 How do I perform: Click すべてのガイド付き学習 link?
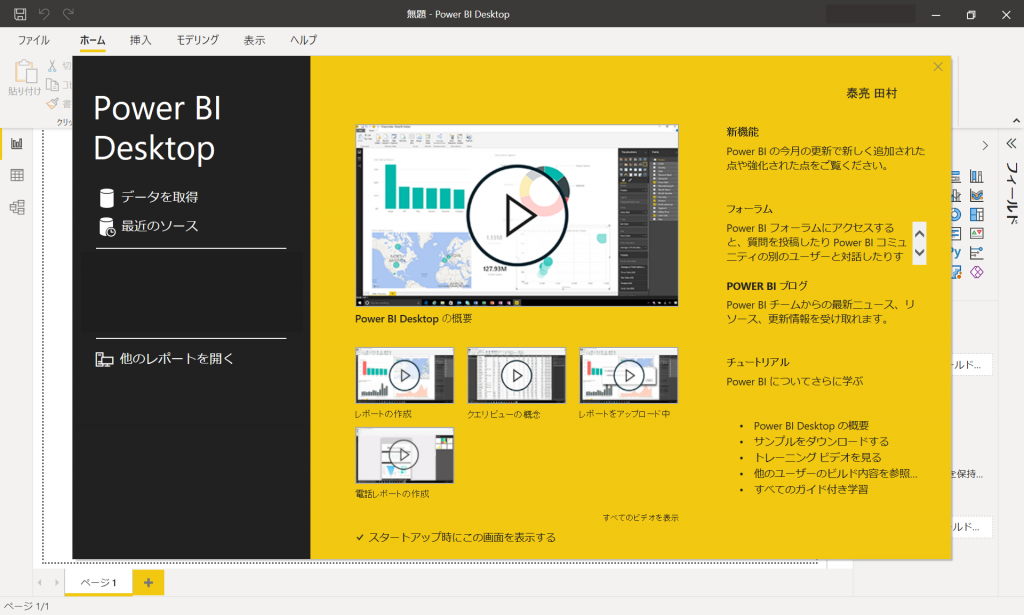coord(810,490)
